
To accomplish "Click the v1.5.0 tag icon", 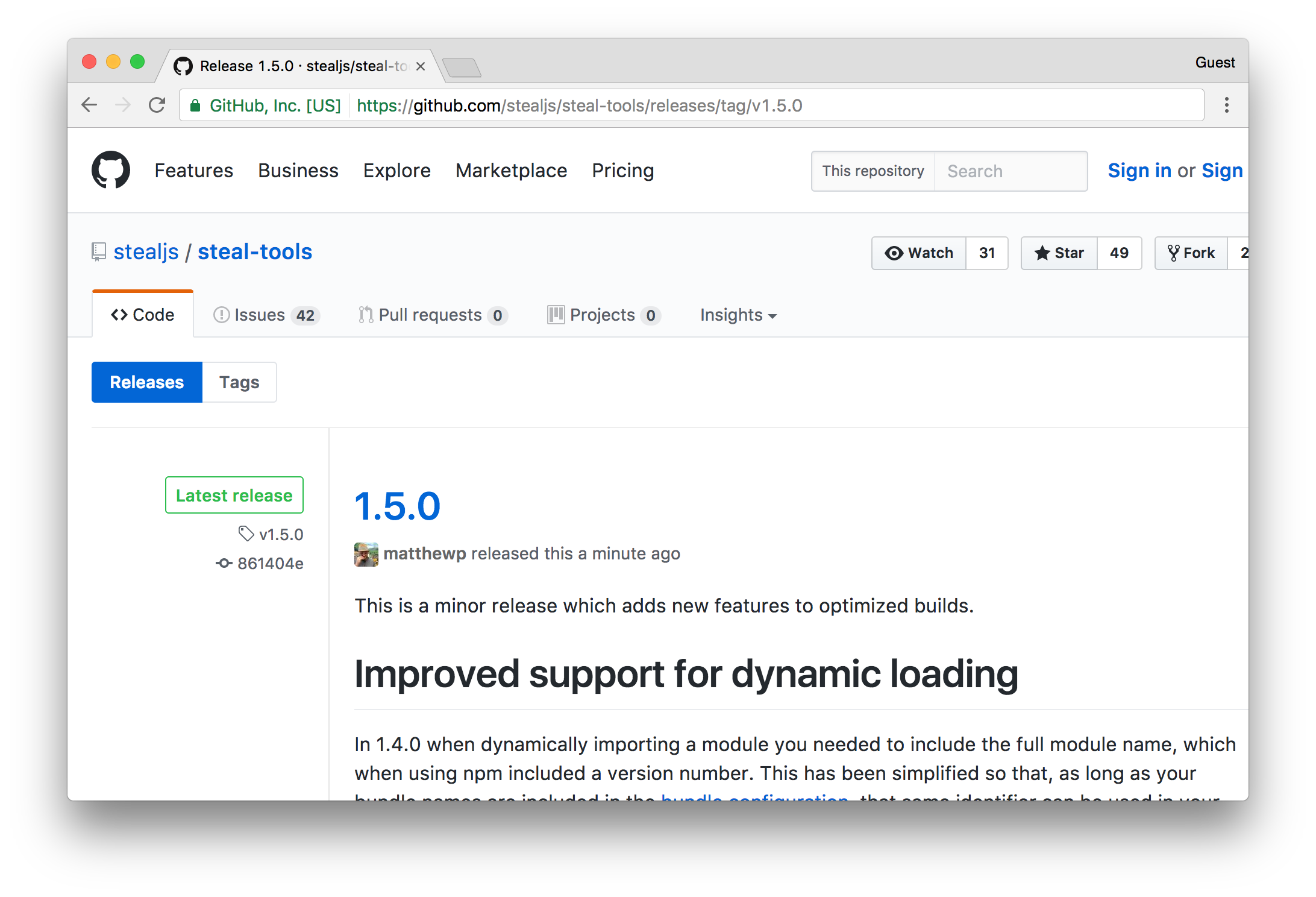I will 246,534.
